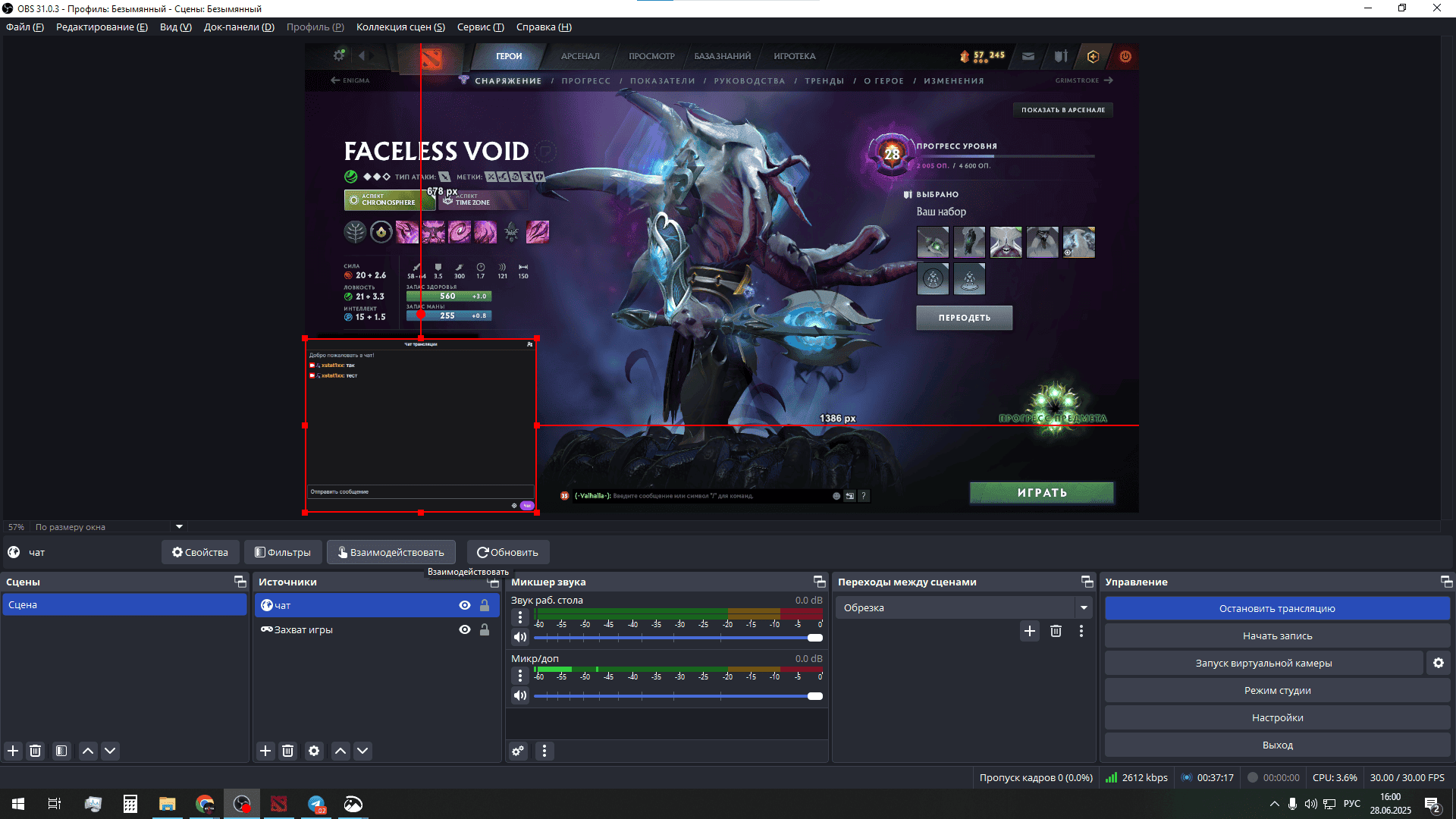Open virtual camera settings gear
The width and height of the screenshot is (1456, 819).
pos(1439,663)
